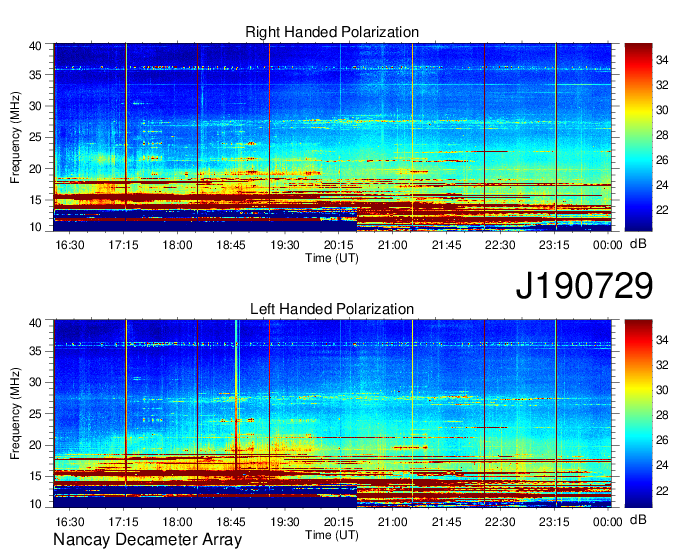
Task: Click the 23:15 time tick under Left Handed plot
Action: pos(554,522)
